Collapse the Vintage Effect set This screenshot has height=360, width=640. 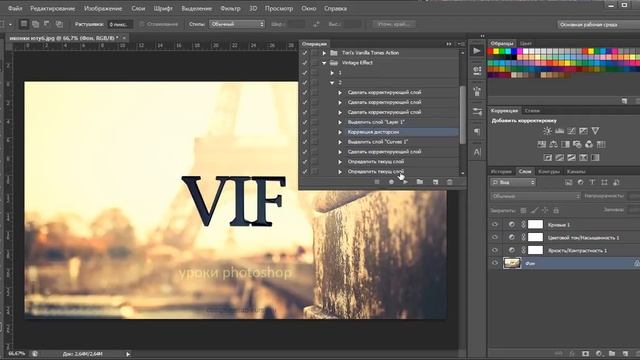(x=324, y=63)
